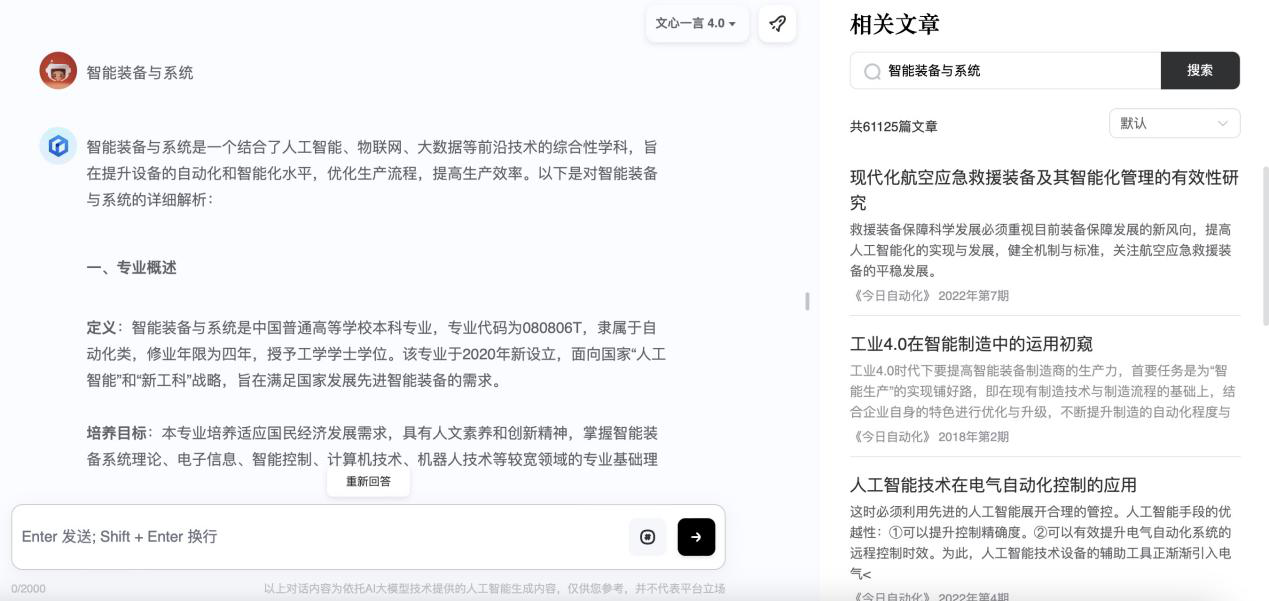This screenshot has width=1269, height=601.
Task: Click the black send arrow button
Action: coord(696,537)
